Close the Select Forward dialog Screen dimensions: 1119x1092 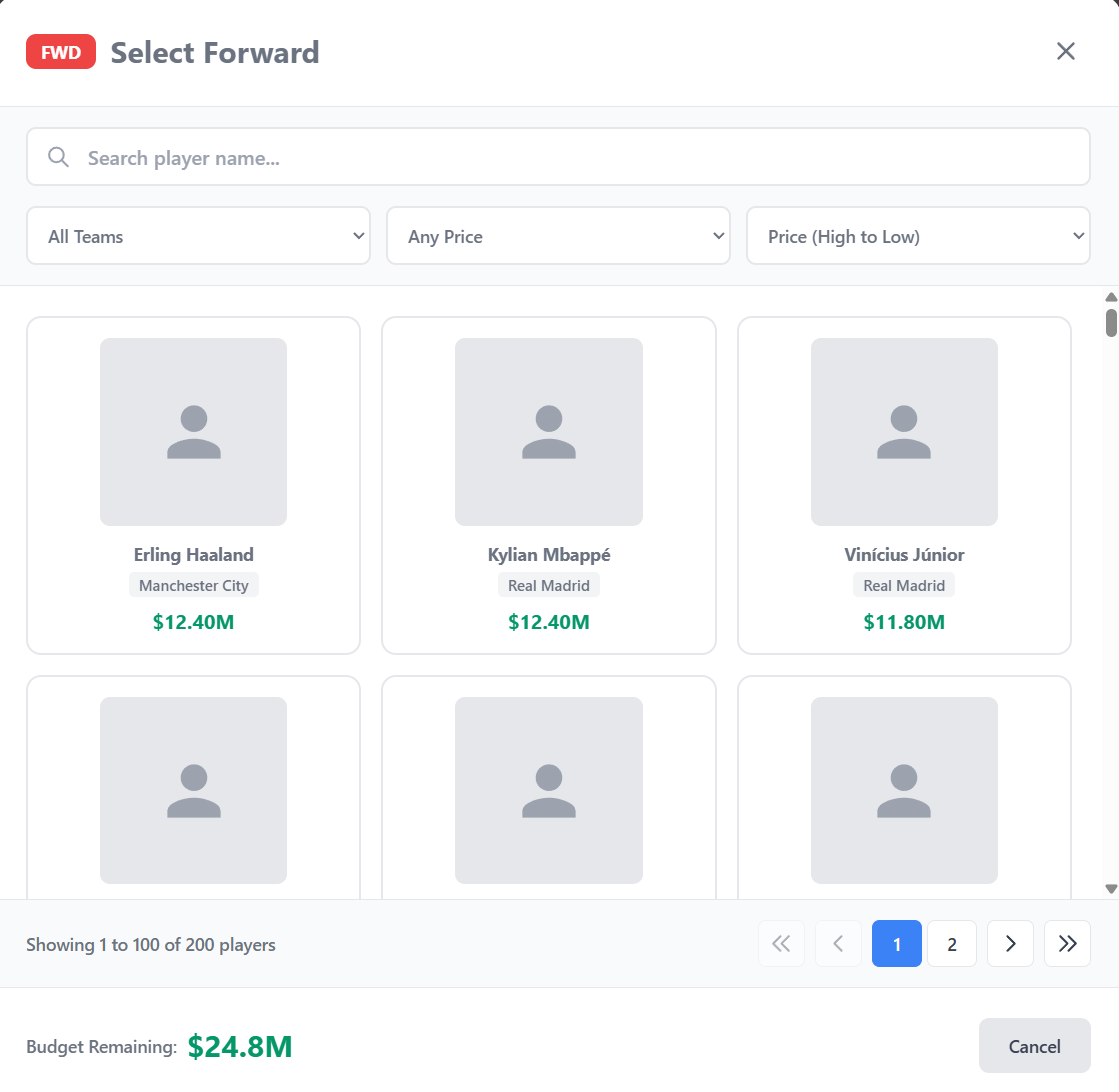point(1066,51)
